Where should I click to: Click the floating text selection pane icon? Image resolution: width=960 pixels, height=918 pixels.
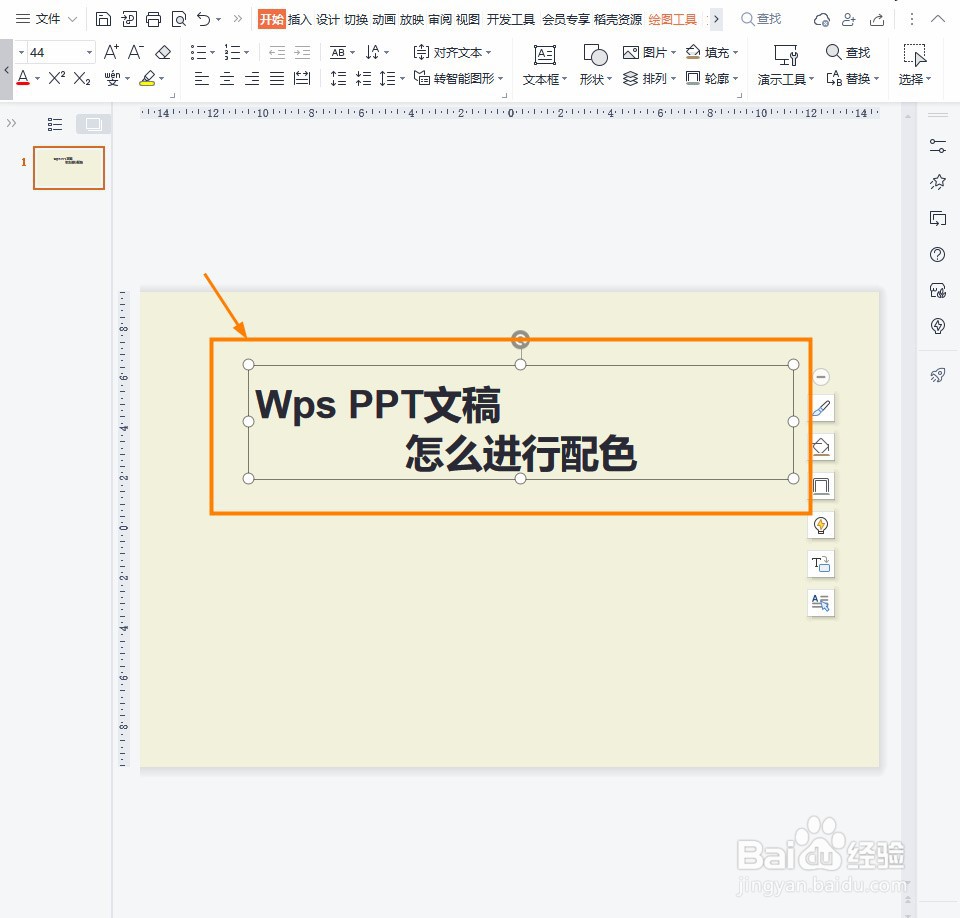click(x=821, y=603)
